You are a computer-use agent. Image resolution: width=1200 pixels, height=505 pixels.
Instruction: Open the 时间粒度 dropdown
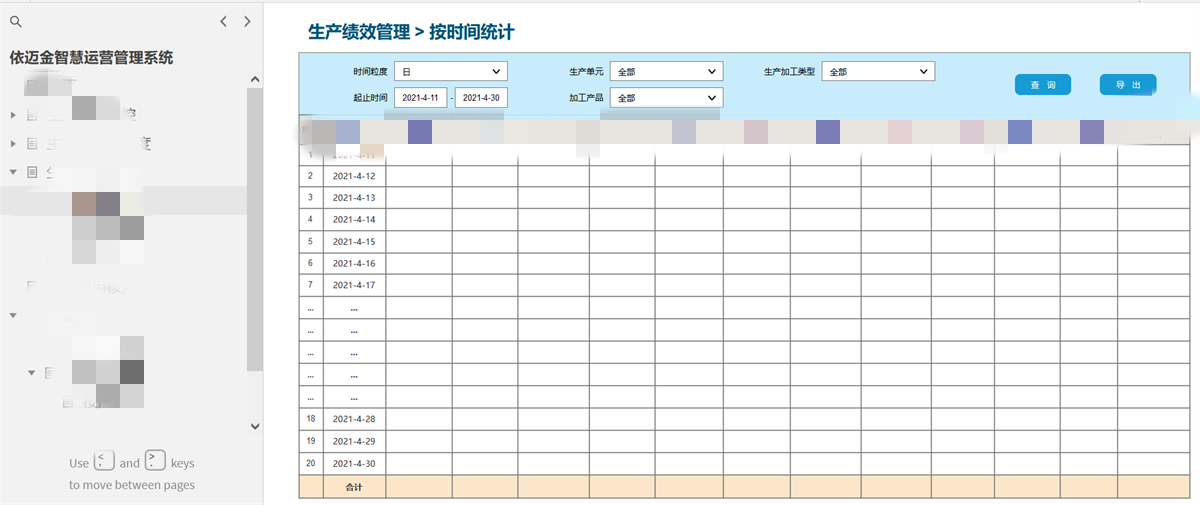451,72
